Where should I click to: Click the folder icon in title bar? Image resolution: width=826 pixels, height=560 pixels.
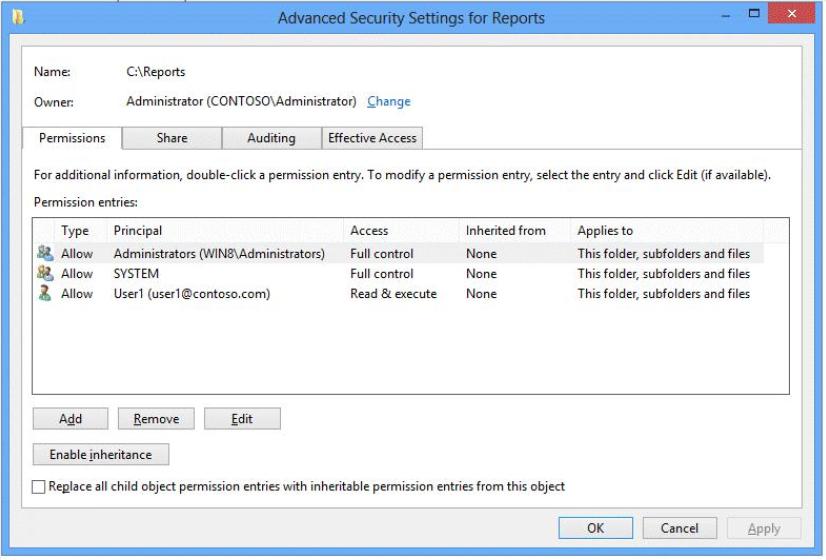[18, 17]
